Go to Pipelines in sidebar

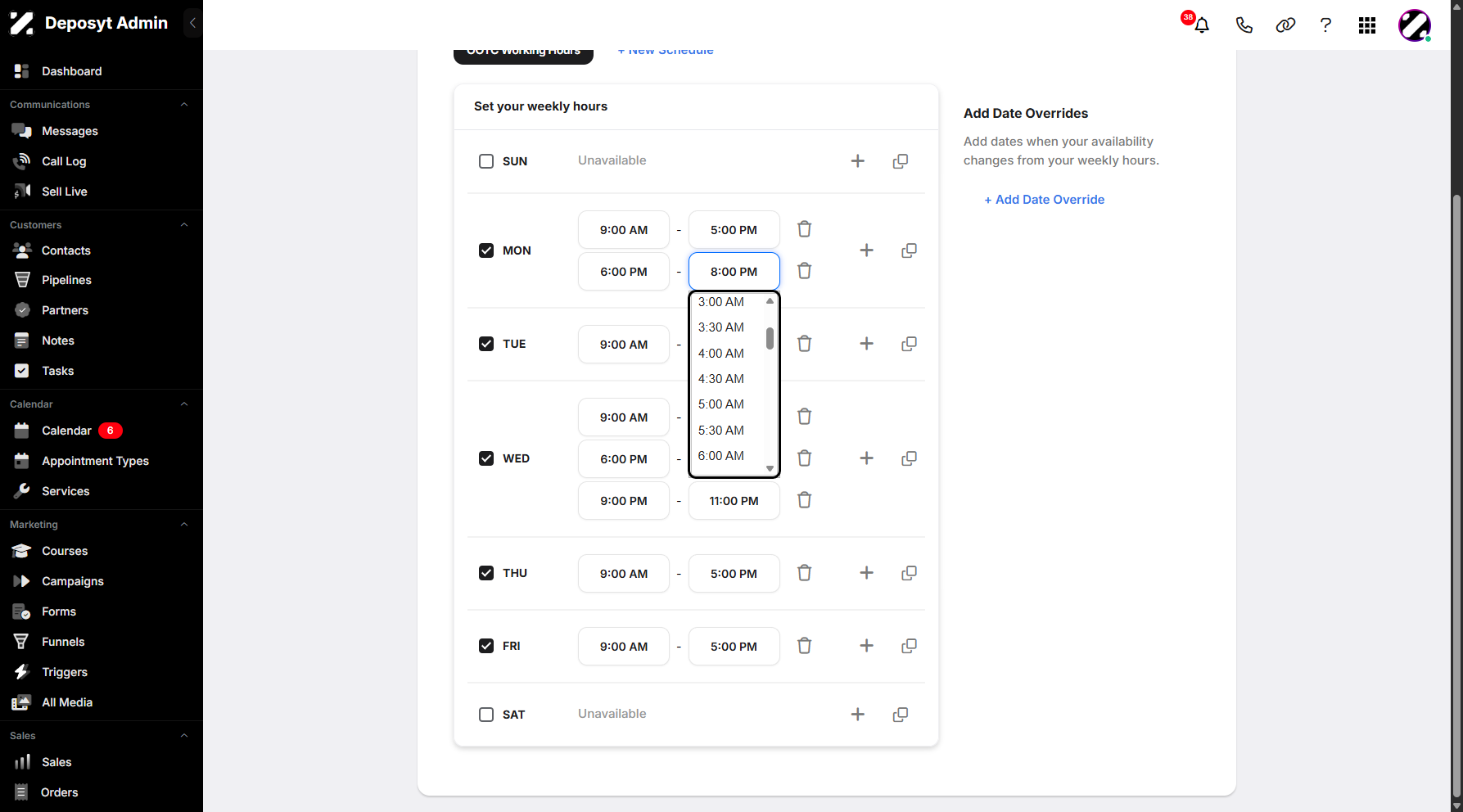(66, 280)
